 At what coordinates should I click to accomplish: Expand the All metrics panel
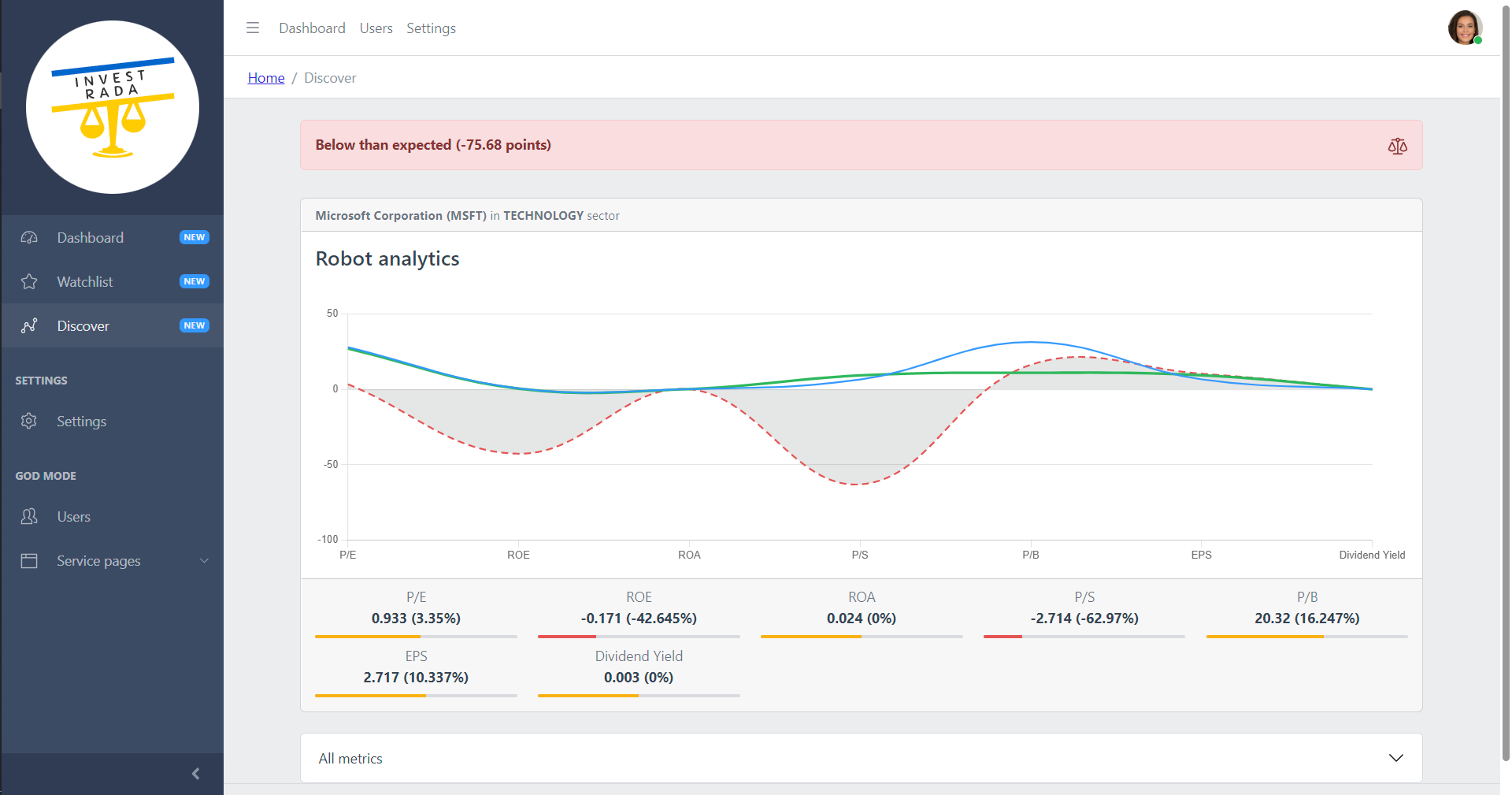(x=861, y=758)
